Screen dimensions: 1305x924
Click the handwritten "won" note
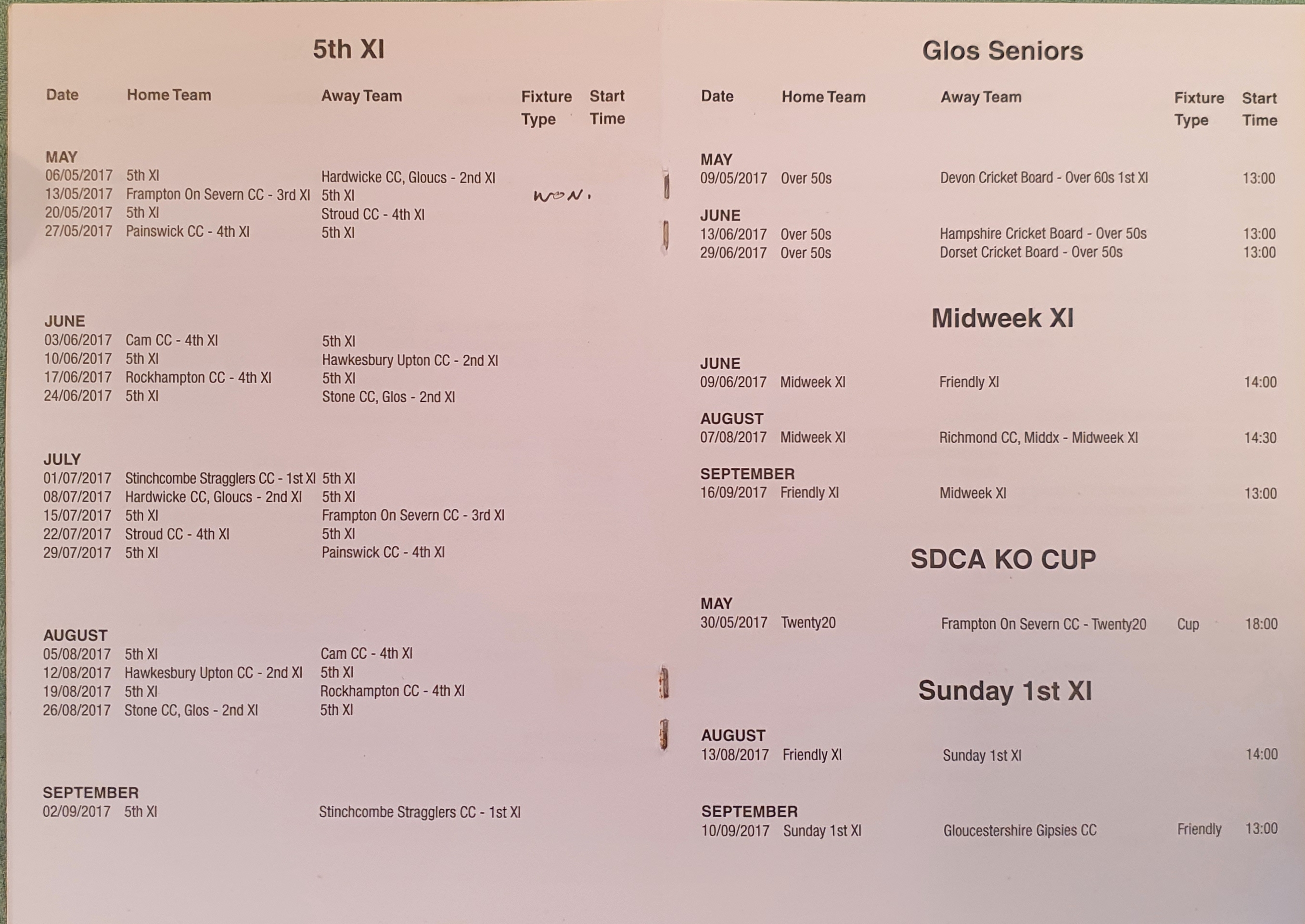(x=562, y=196)
